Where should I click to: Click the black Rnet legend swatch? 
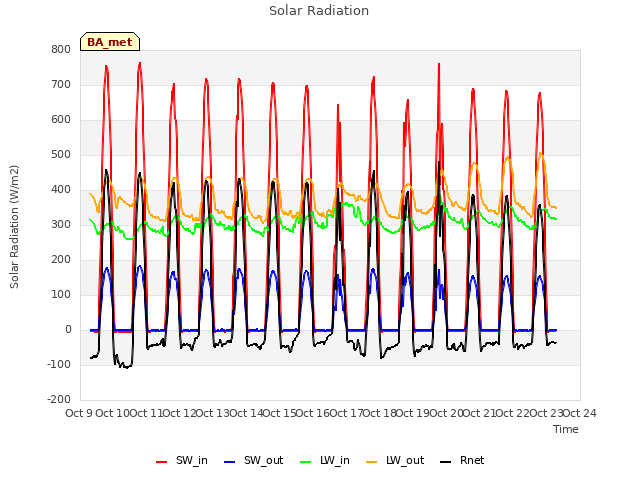click(x=446, y=462)
